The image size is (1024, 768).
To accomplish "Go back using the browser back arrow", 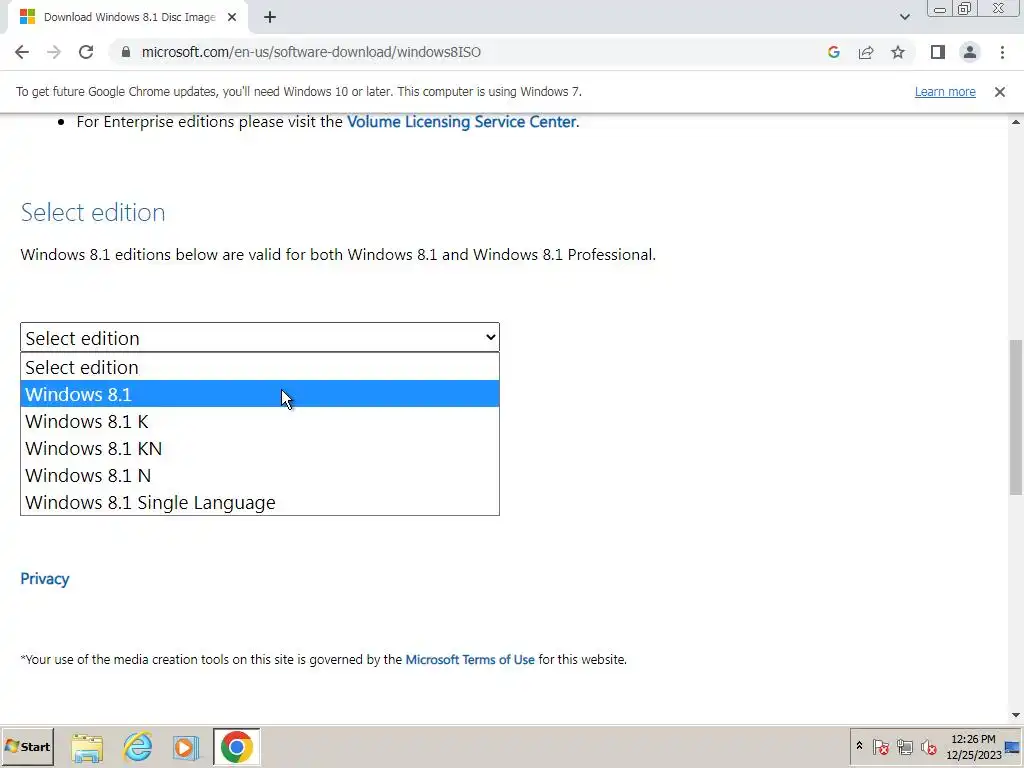I will tap(22, 52).
